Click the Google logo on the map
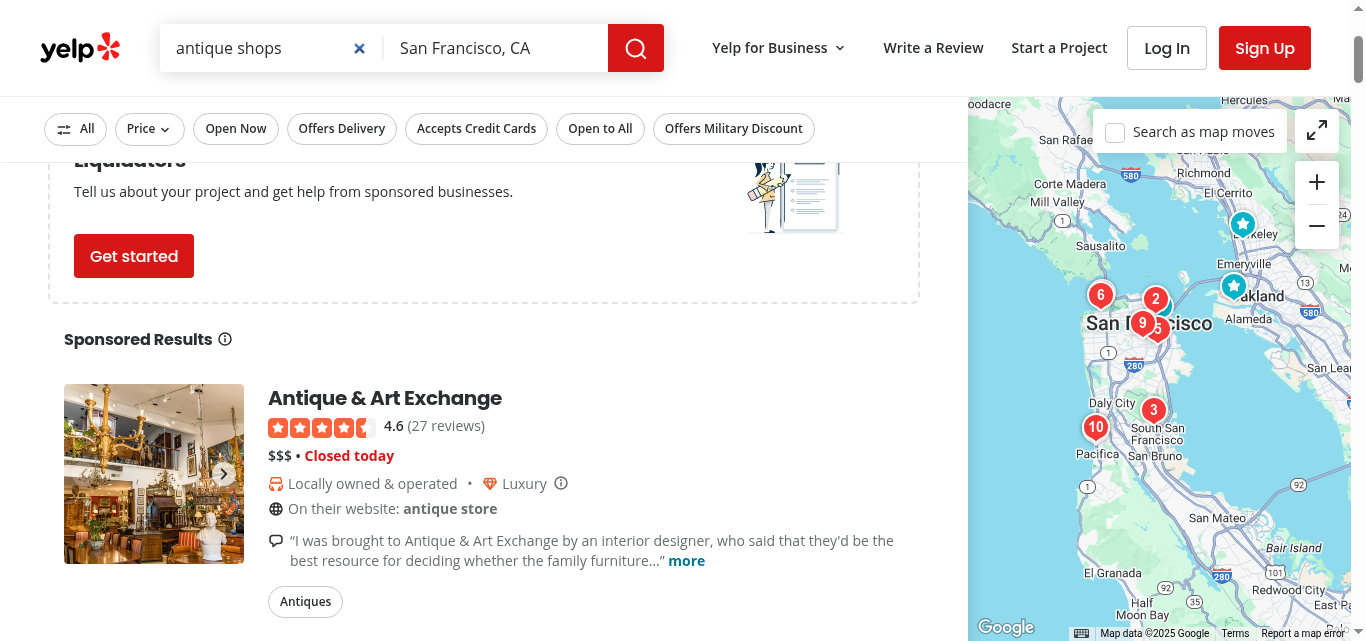The image size is (1366, 641). pos(1006,627)
